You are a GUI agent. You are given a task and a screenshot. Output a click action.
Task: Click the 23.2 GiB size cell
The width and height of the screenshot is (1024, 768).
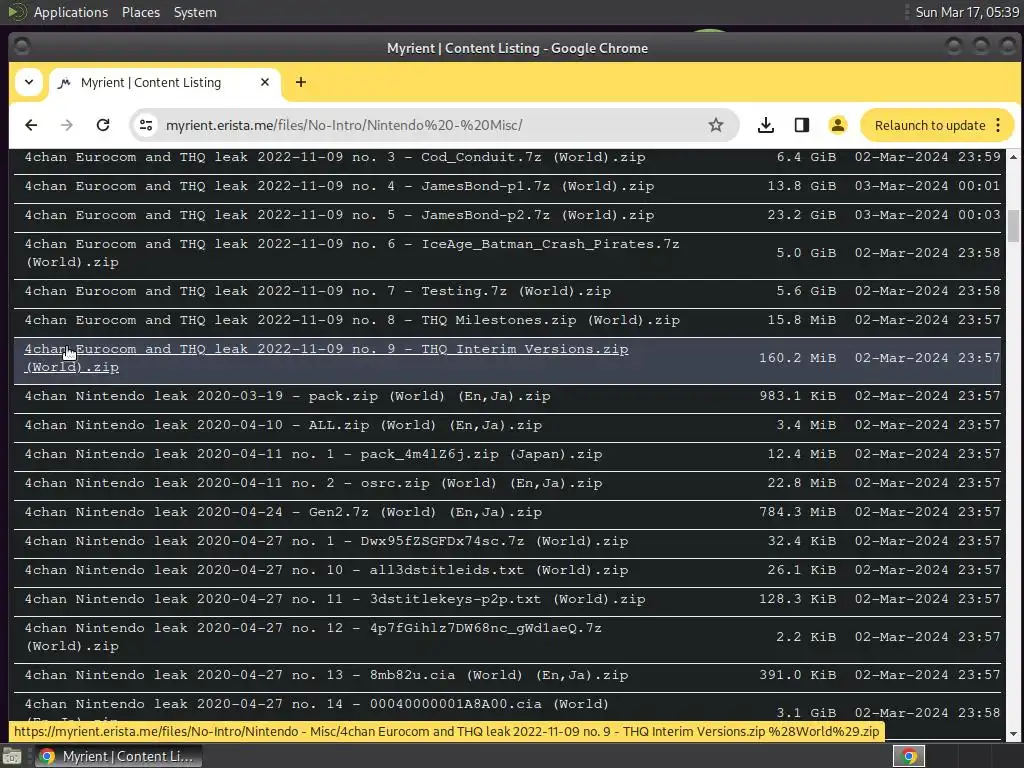coord(801,215)
